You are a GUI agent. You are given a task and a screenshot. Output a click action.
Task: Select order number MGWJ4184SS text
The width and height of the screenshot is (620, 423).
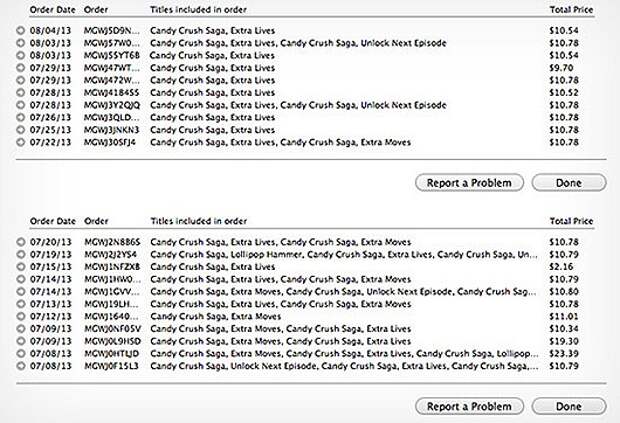(x=112, y=93)
